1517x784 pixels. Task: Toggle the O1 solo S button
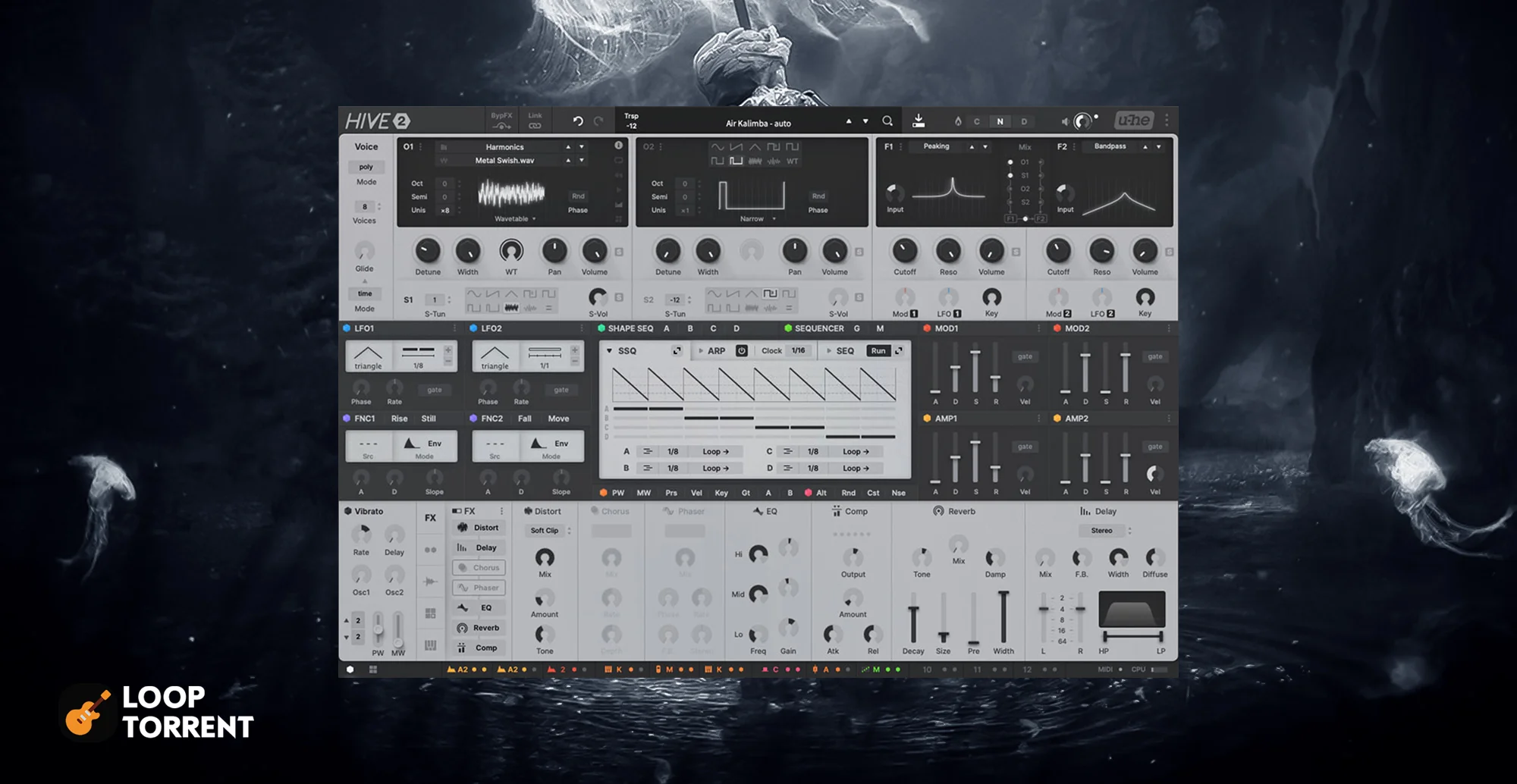[619, 252]
